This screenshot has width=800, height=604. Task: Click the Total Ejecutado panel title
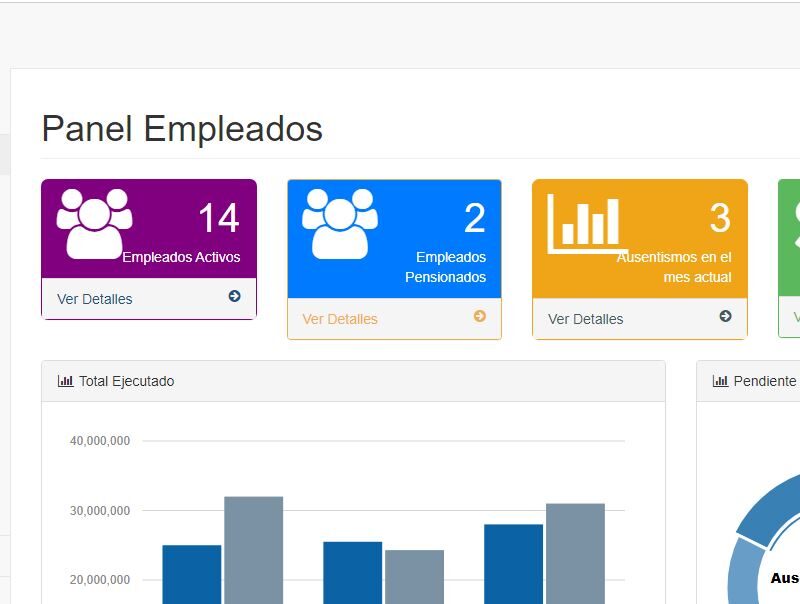[126, 381]
